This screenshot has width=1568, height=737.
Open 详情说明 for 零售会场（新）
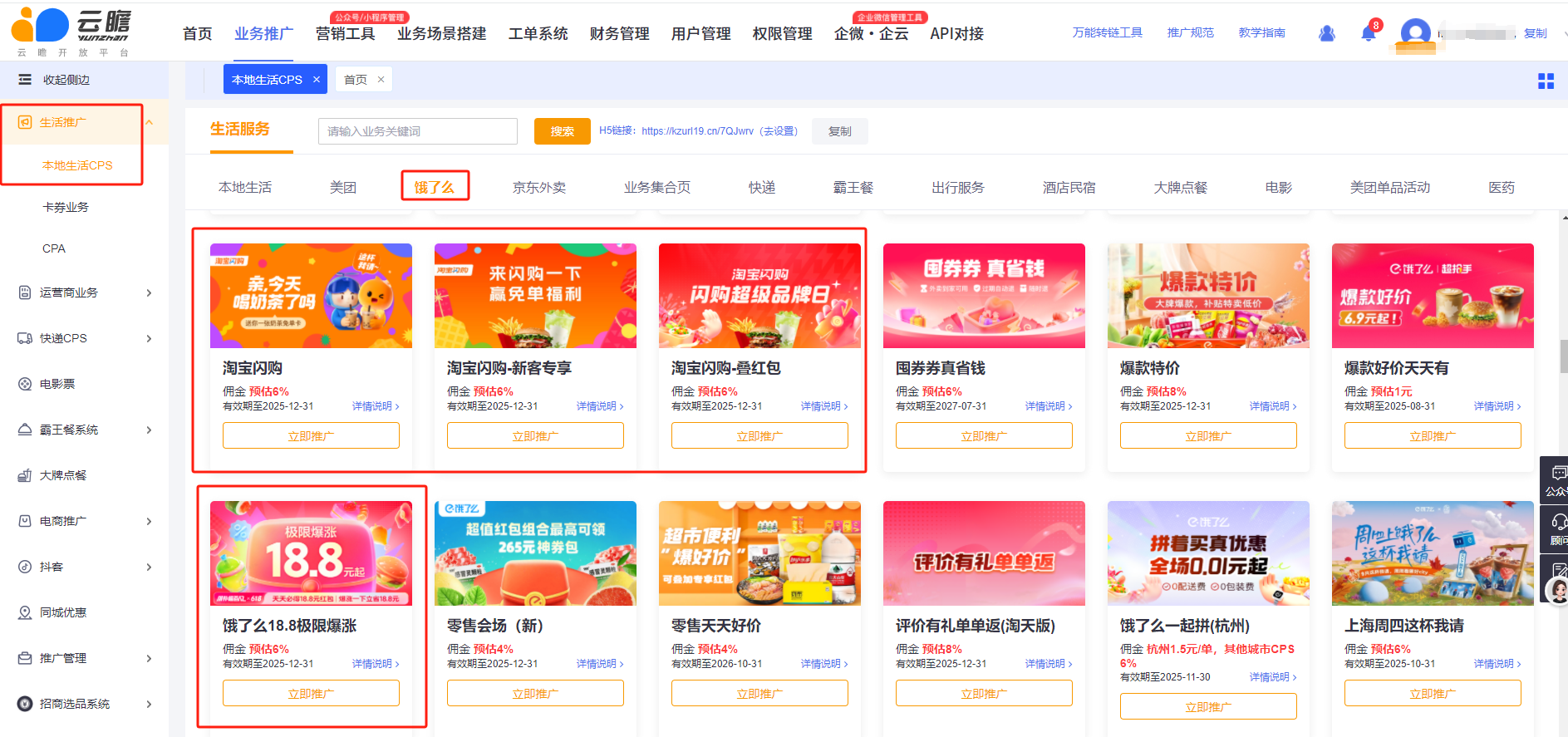pos(600,664)
